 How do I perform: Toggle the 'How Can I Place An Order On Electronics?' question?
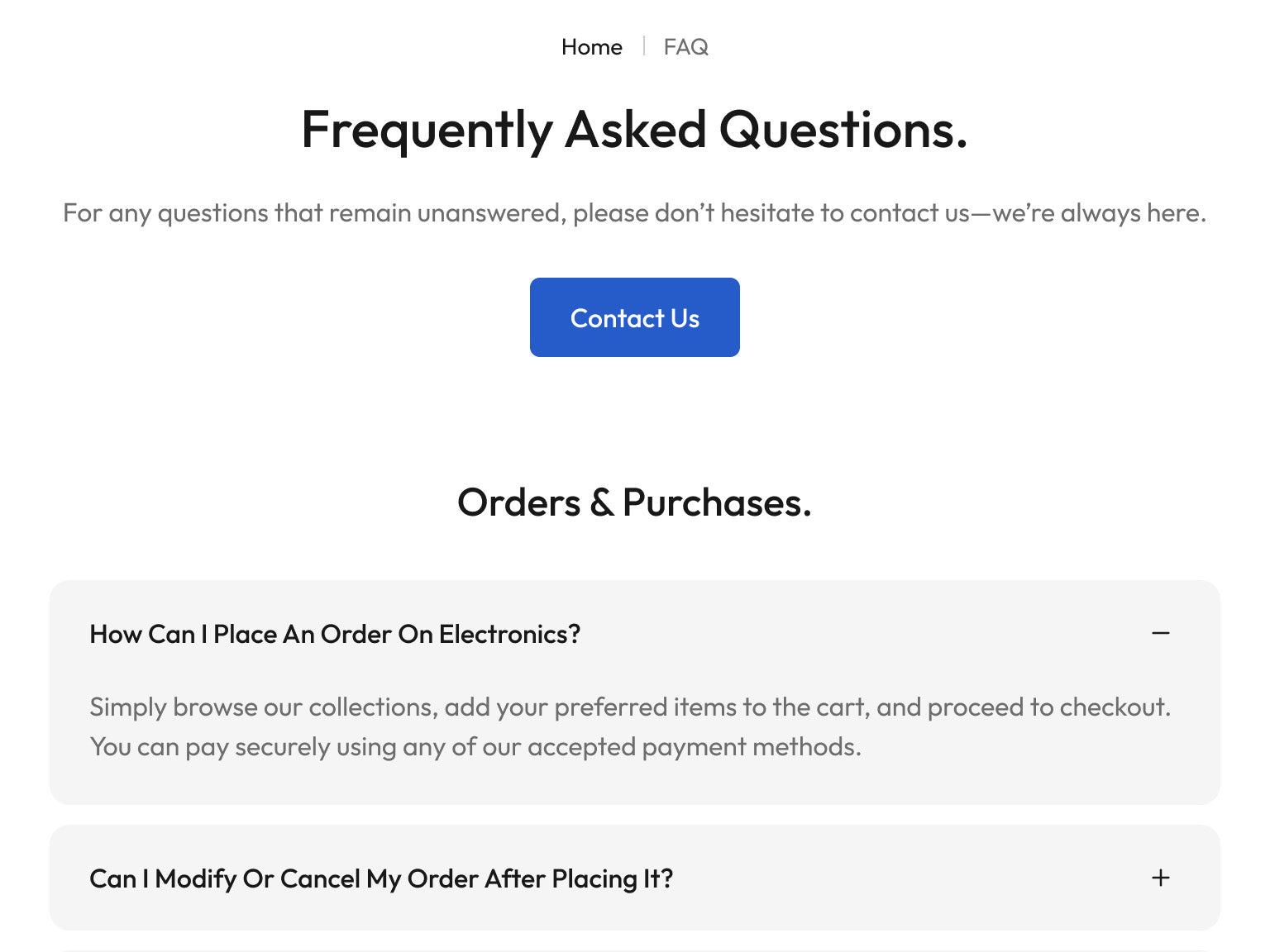click(335, 634)
